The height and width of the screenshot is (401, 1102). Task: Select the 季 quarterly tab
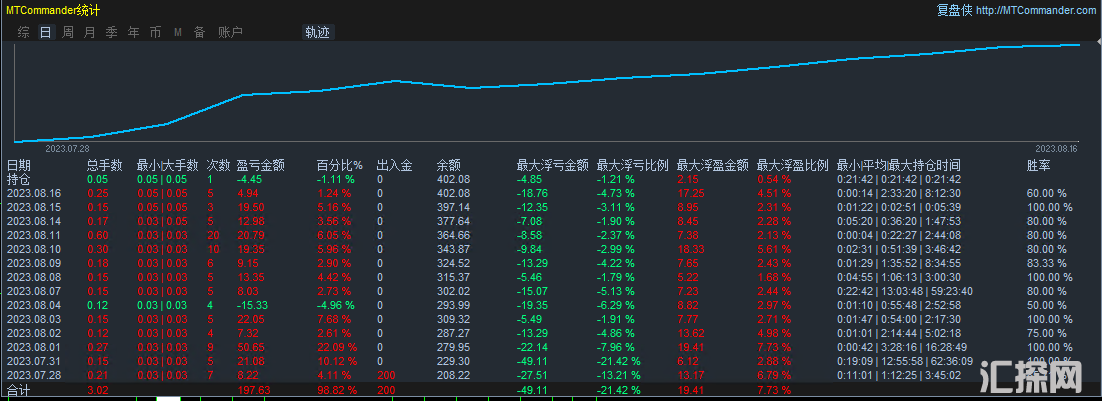[111, 32]
